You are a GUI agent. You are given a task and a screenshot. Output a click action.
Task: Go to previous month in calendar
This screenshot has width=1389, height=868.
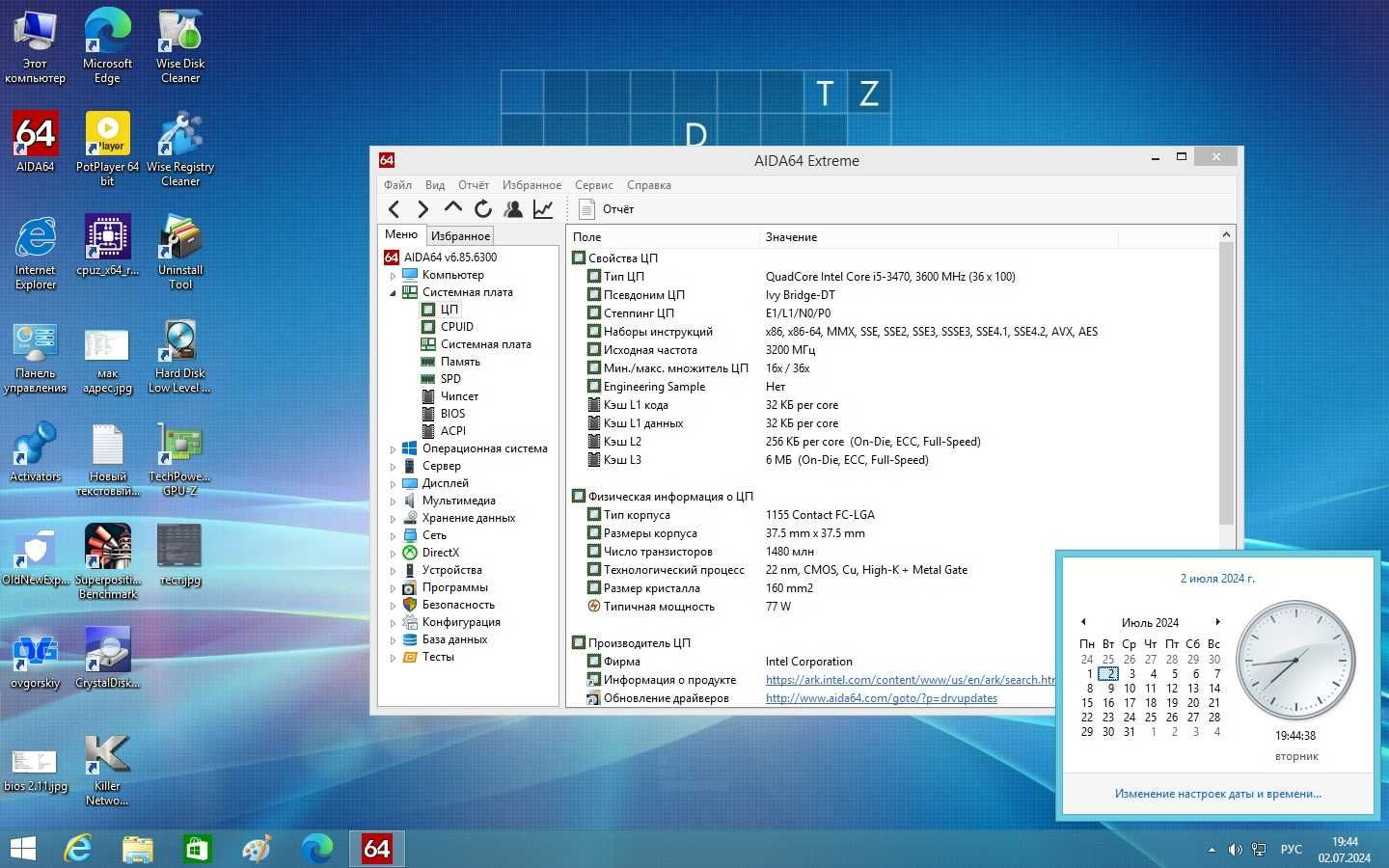point(1083,622)
